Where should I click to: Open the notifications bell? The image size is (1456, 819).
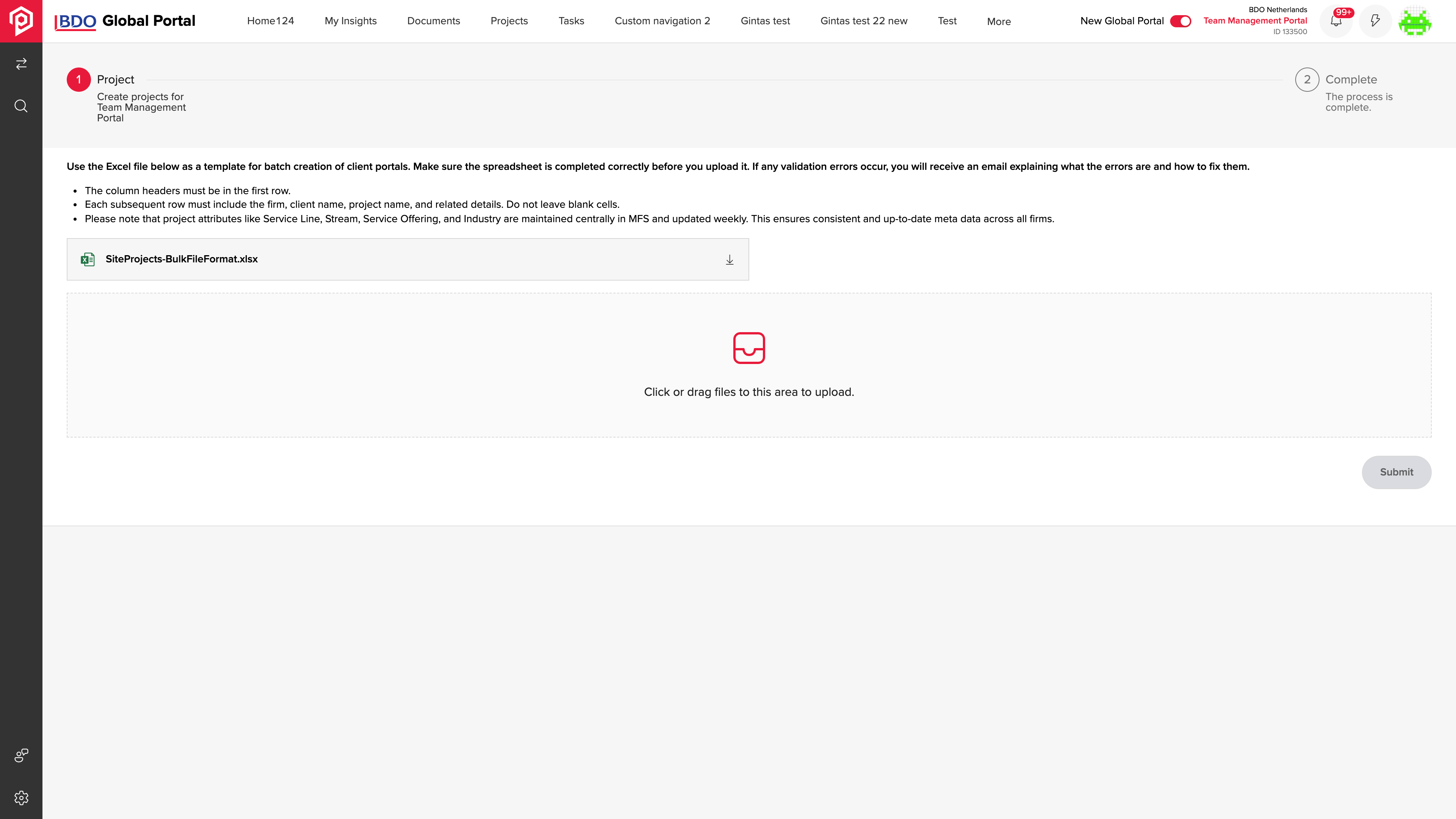coord(1336,21)
